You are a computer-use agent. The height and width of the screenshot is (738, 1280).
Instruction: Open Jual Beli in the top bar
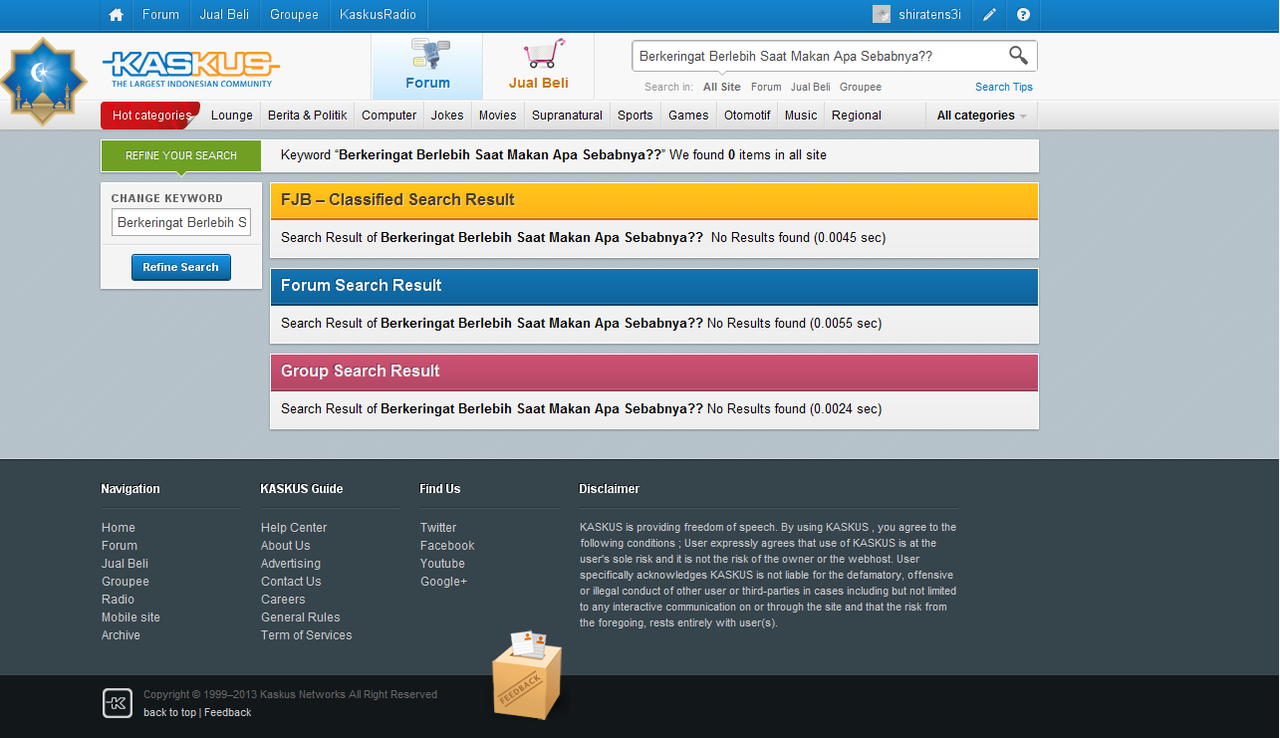click(x=225, y=15)
